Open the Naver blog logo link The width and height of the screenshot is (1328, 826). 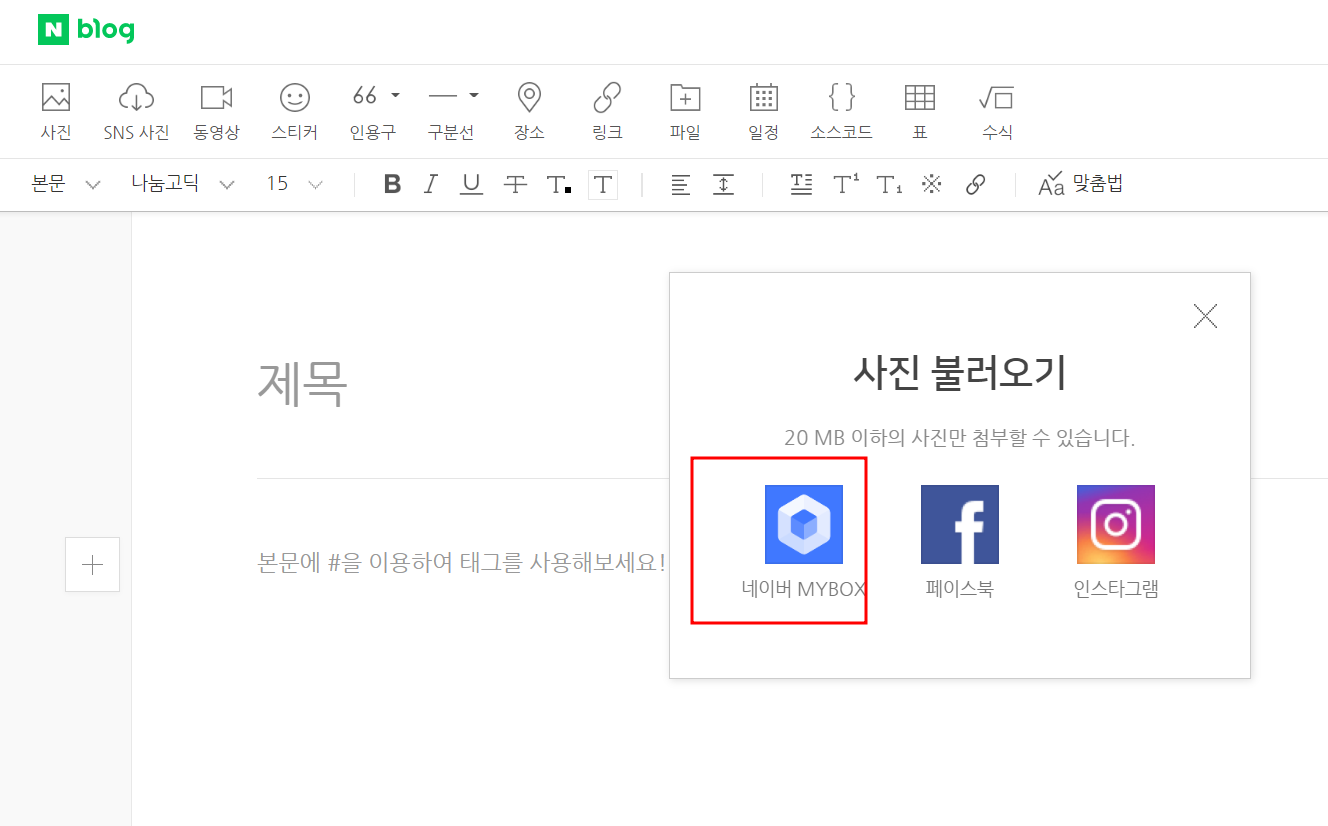[x=86, y=30]
